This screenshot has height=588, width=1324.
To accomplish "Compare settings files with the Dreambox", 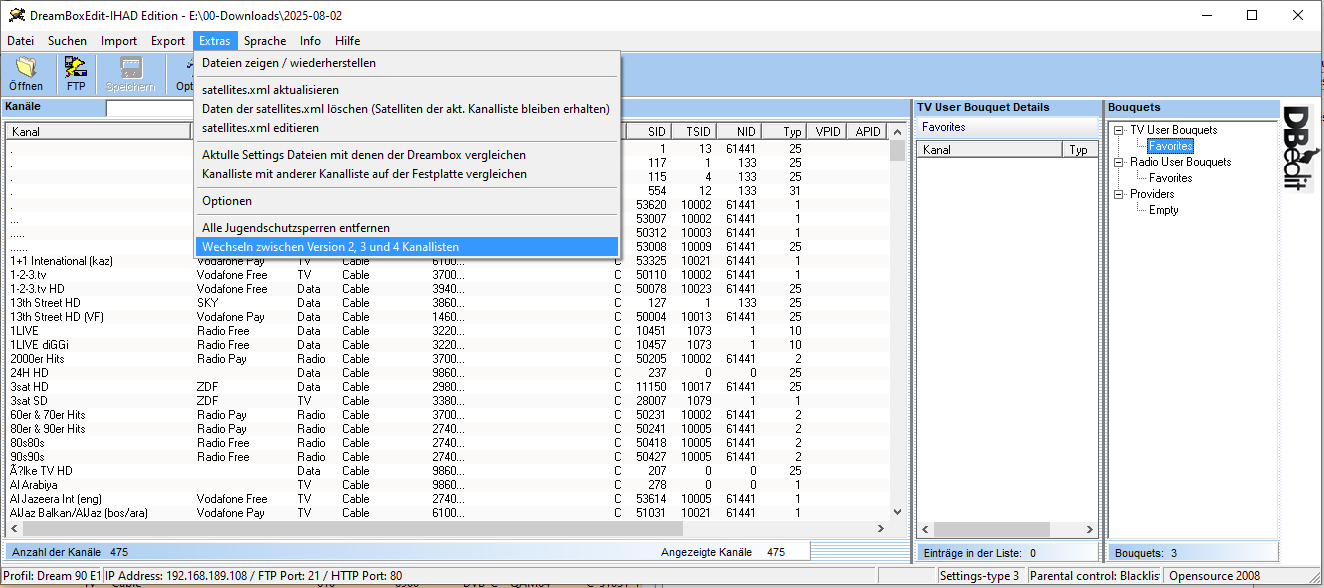I will 407,155.
